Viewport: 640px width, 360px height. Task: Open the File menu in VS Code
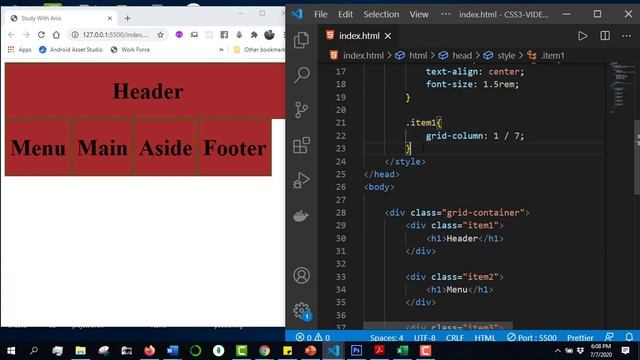click(321, 14)
